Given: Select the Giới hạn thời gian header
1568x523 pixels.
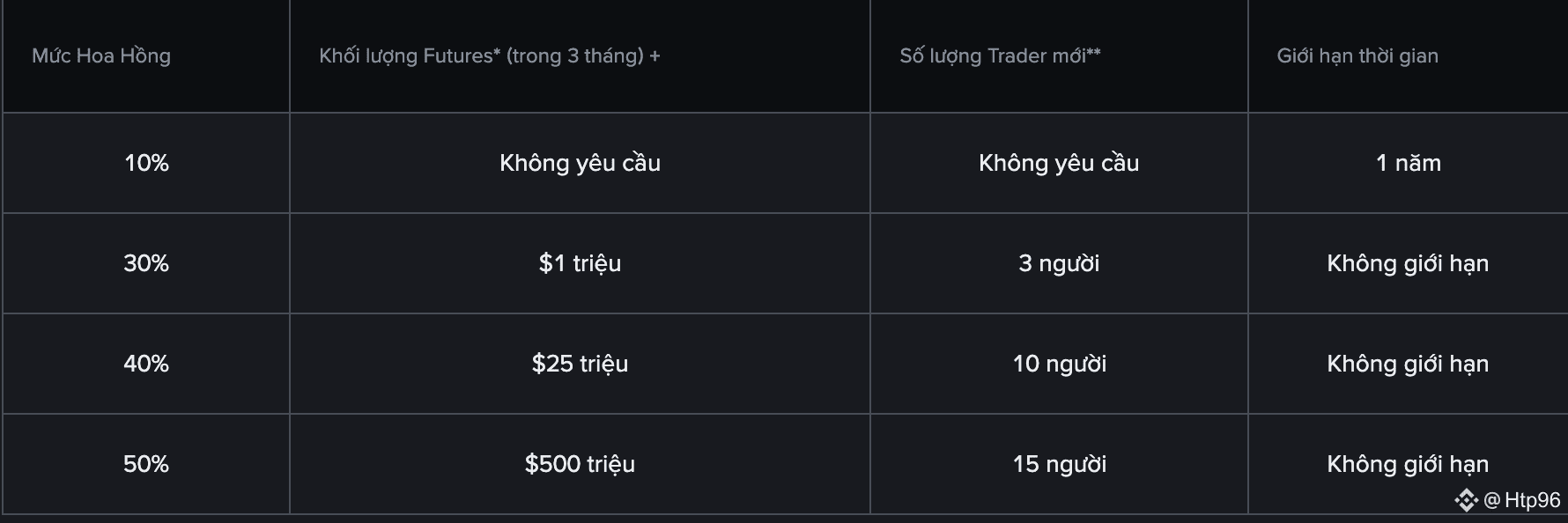Looking at the screenshot, I should tap(1357, 55).
